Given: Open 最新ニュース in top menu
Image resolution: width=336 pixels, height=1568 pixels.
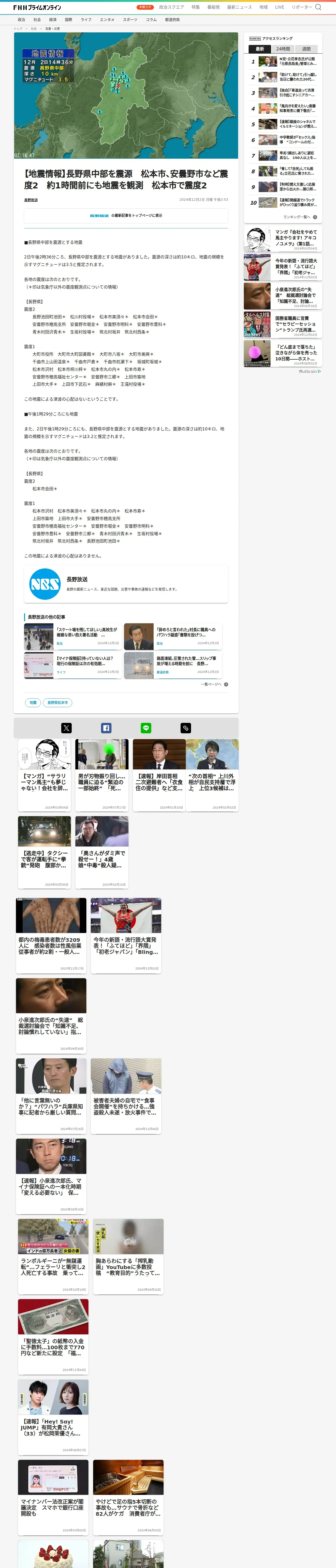Looking at the screenshot, I should point(240,7).
